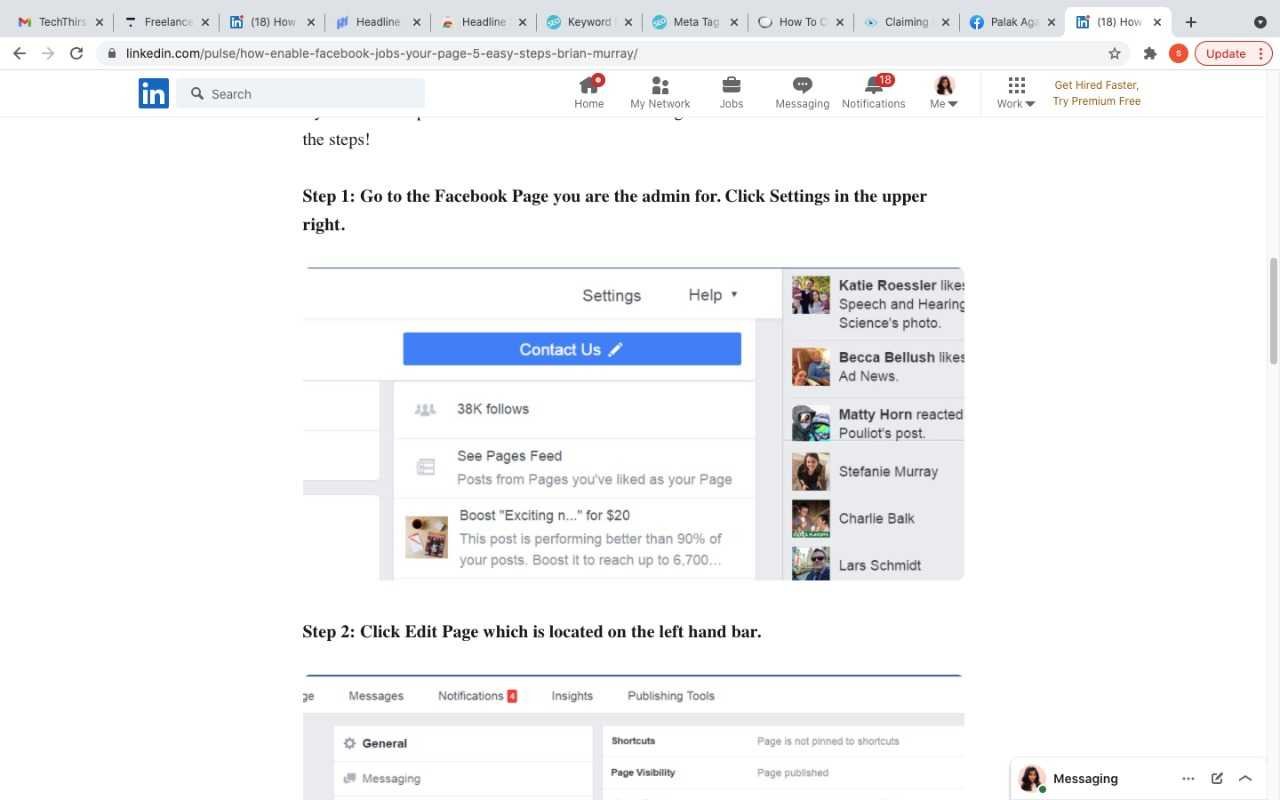This screenshot has width=1280, height=800.
Task: Open the Step 1 Facebook Settings screenshot image
Action: (x=633, y=424)
